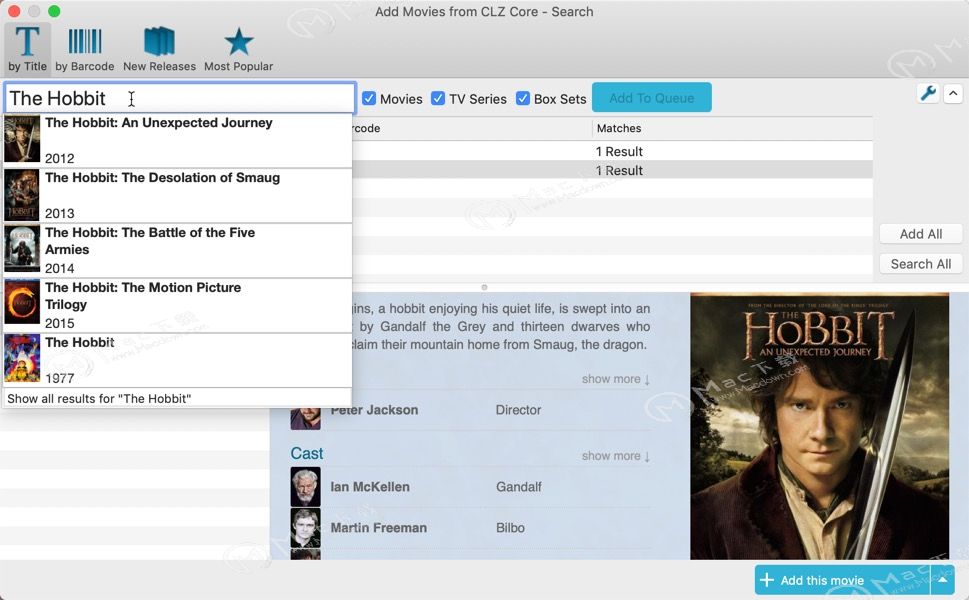Screen dimensions: 969x600
Task: Click the Director role label
Action: click(x=518, y=410)
